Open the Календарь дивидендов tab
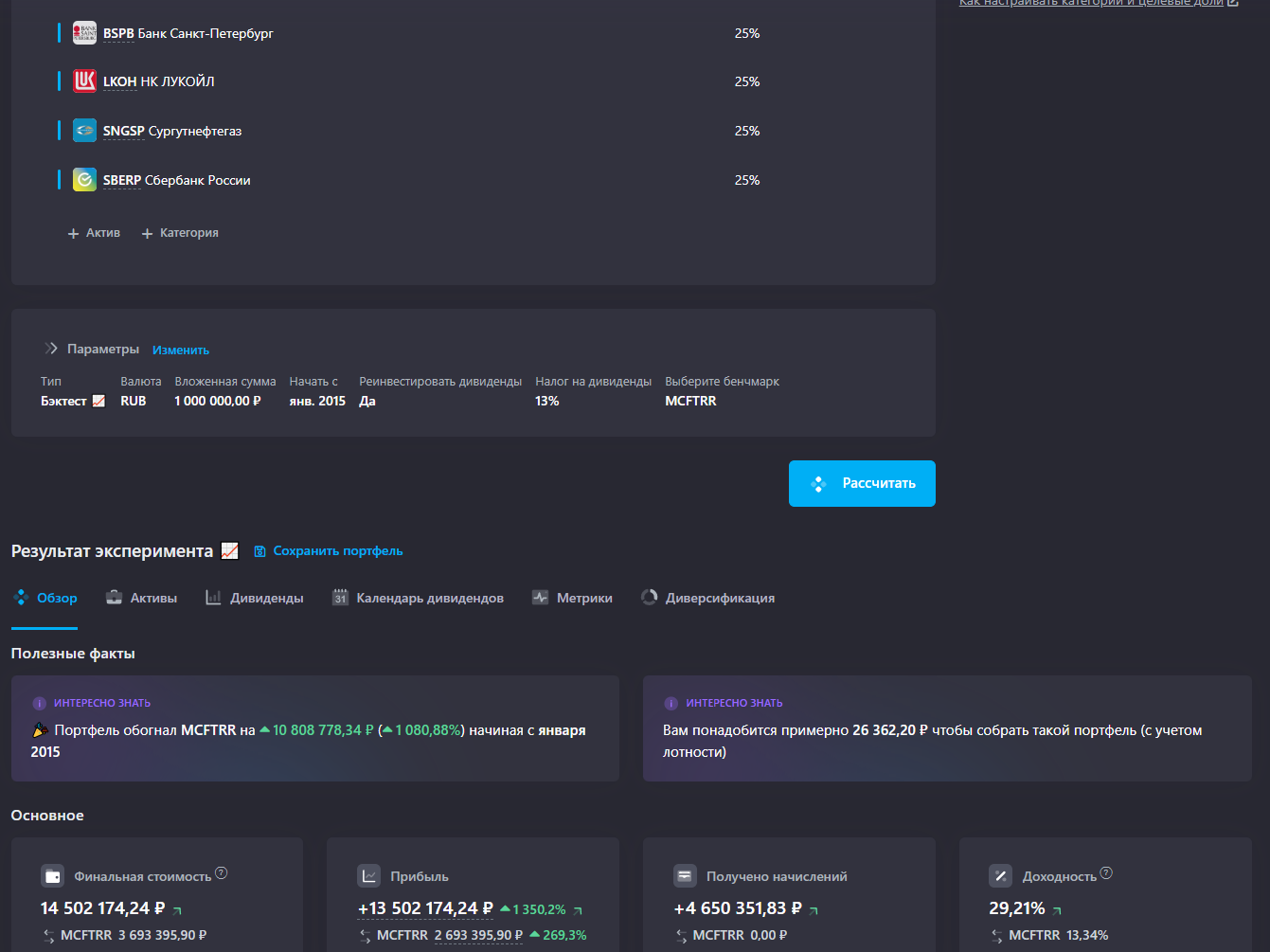 [x=418, y=598]
